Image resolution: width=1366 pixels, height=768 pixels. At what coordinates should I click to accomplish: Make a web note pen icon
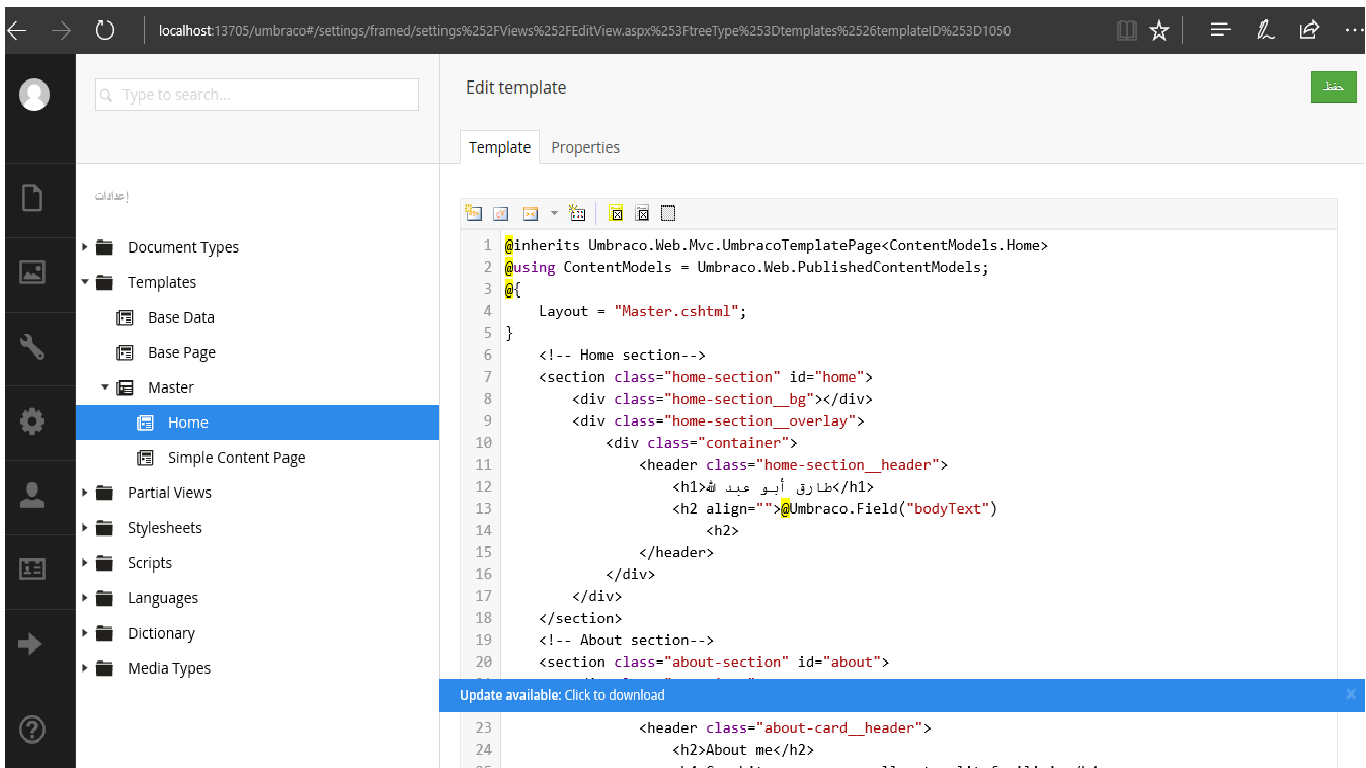tap(1265, 31)
